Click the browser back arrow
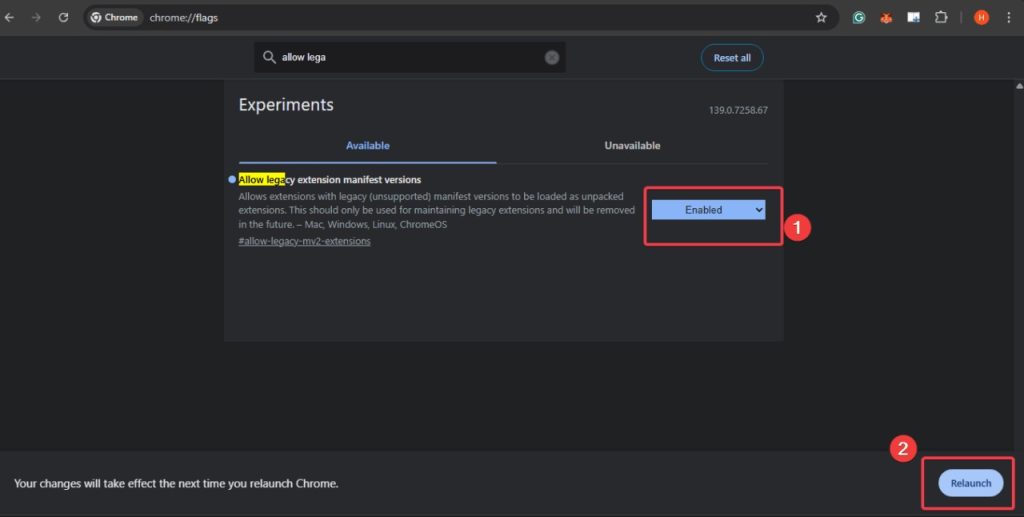1024x517 pixels. tap(10, 17)
